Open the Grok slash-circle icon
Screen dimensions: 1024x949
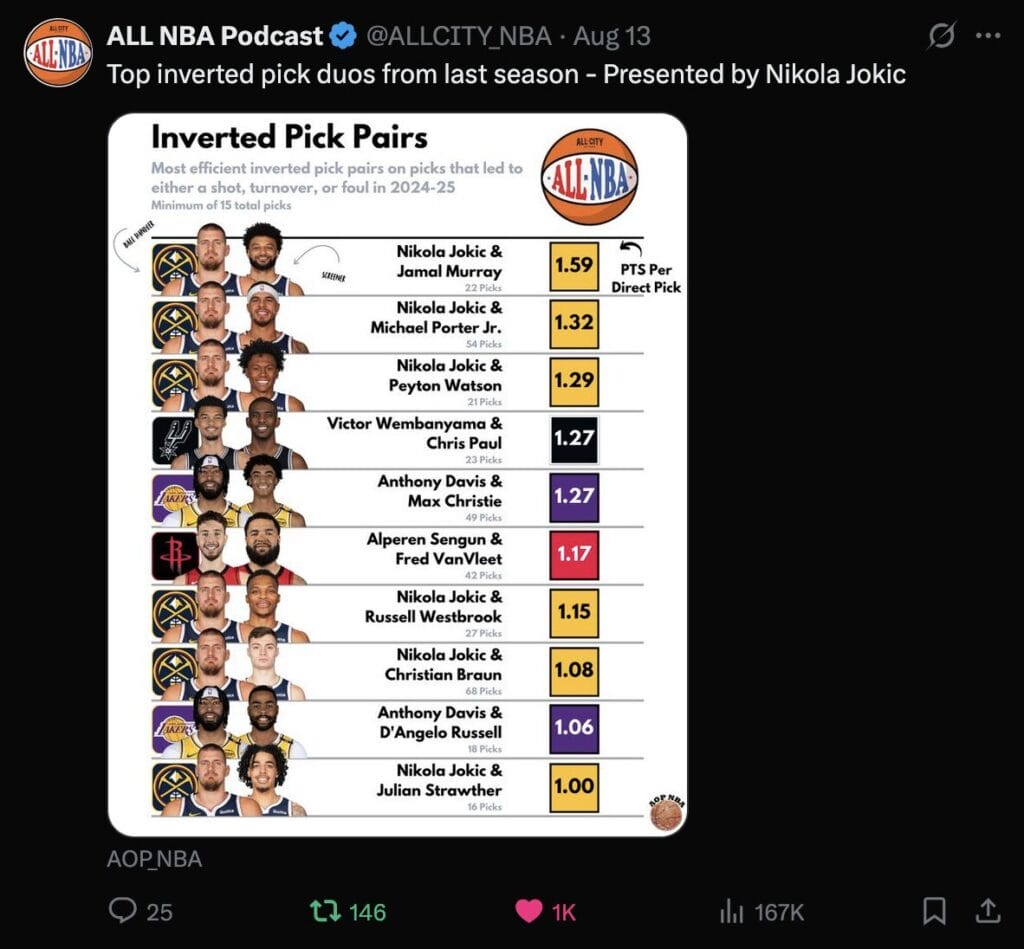point(941,35)
